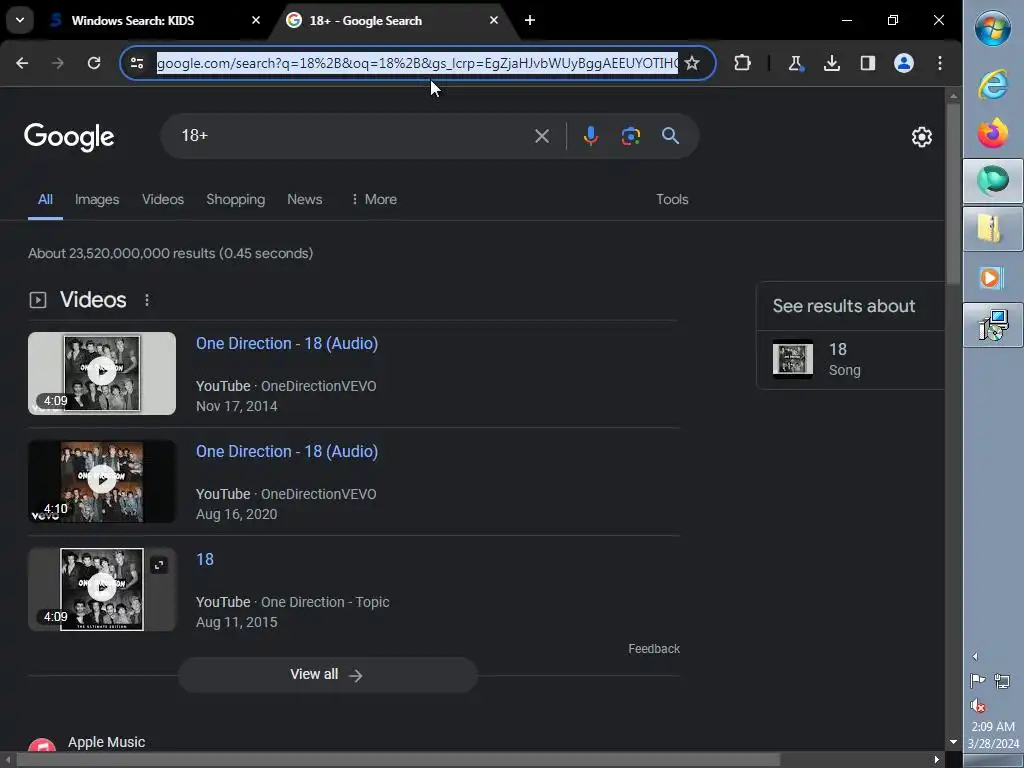Click the Google search text box
This screenshot has height=768, width=1024.
click(353, 136)
